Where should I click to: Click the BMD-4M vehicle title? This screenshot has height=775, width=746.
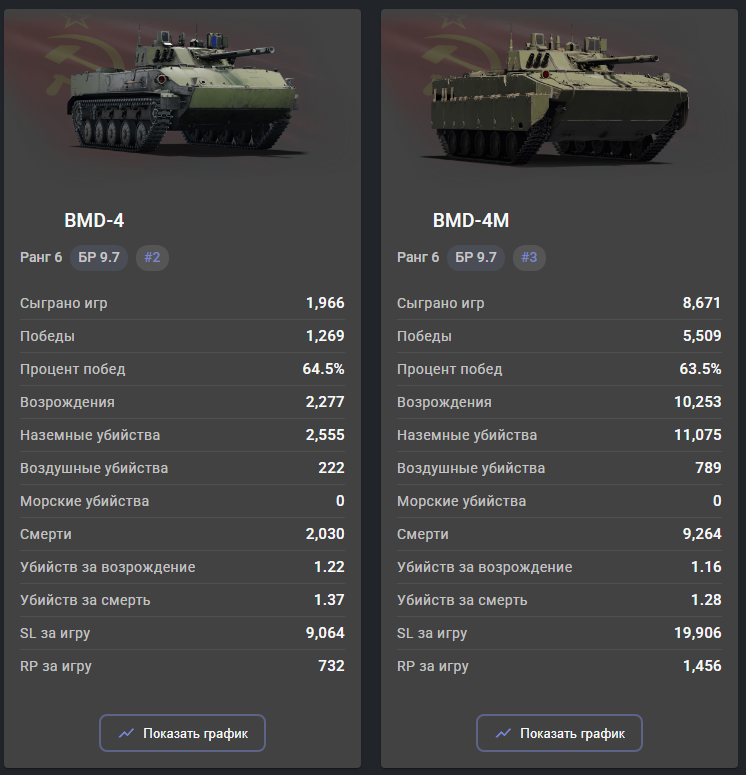coord(471,221)
